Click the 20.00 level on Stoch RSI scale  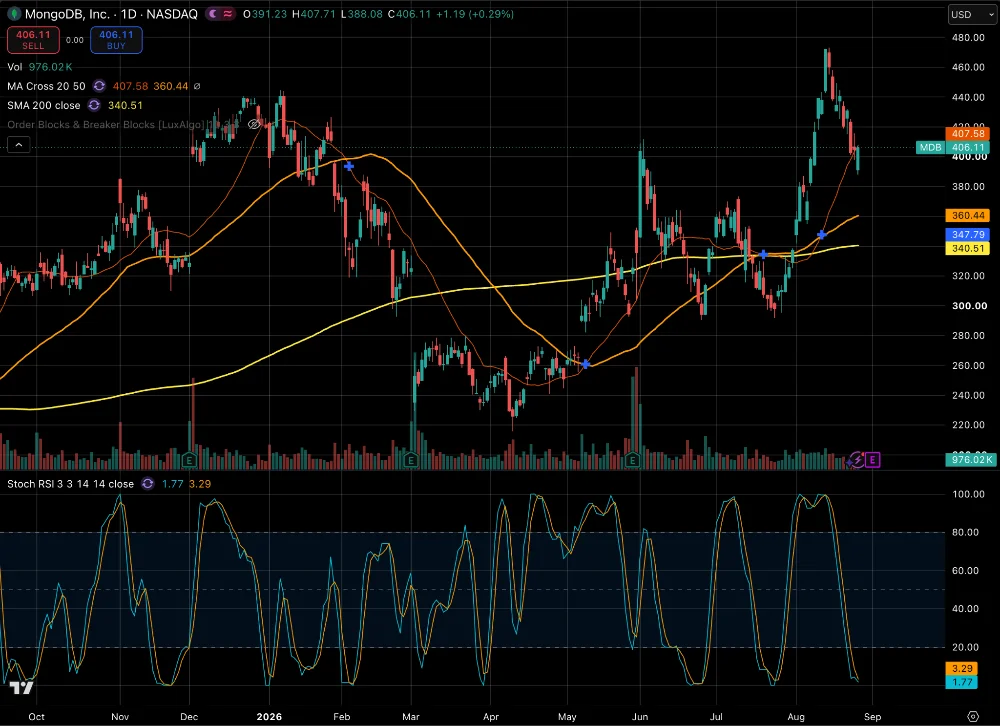pos(965,647)
